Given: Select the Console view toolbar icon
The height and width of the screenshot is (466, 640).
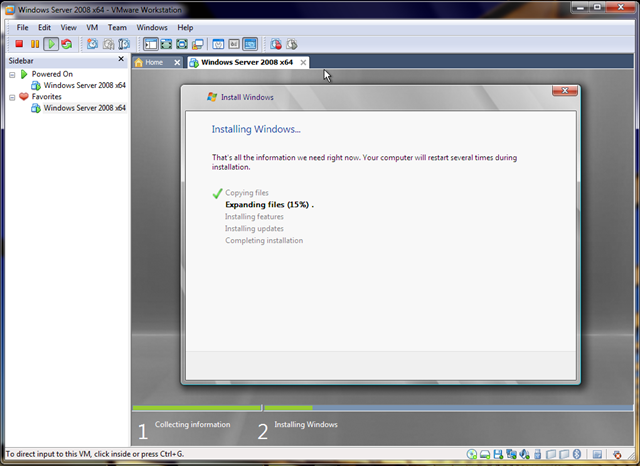Looking at the screenshot, I should click(250, 44).
